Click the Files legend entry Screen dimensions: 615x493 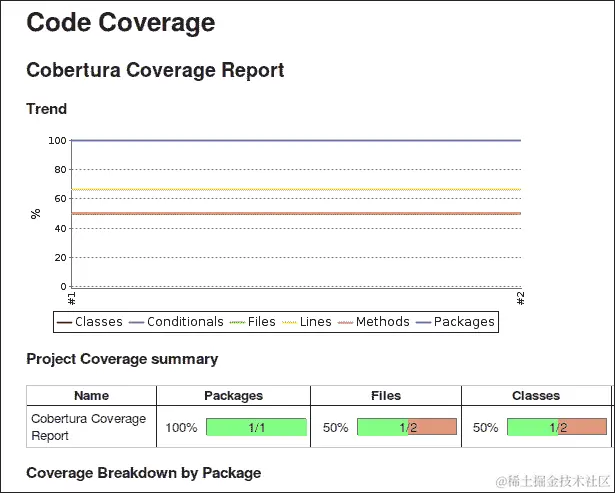[252, 322]
